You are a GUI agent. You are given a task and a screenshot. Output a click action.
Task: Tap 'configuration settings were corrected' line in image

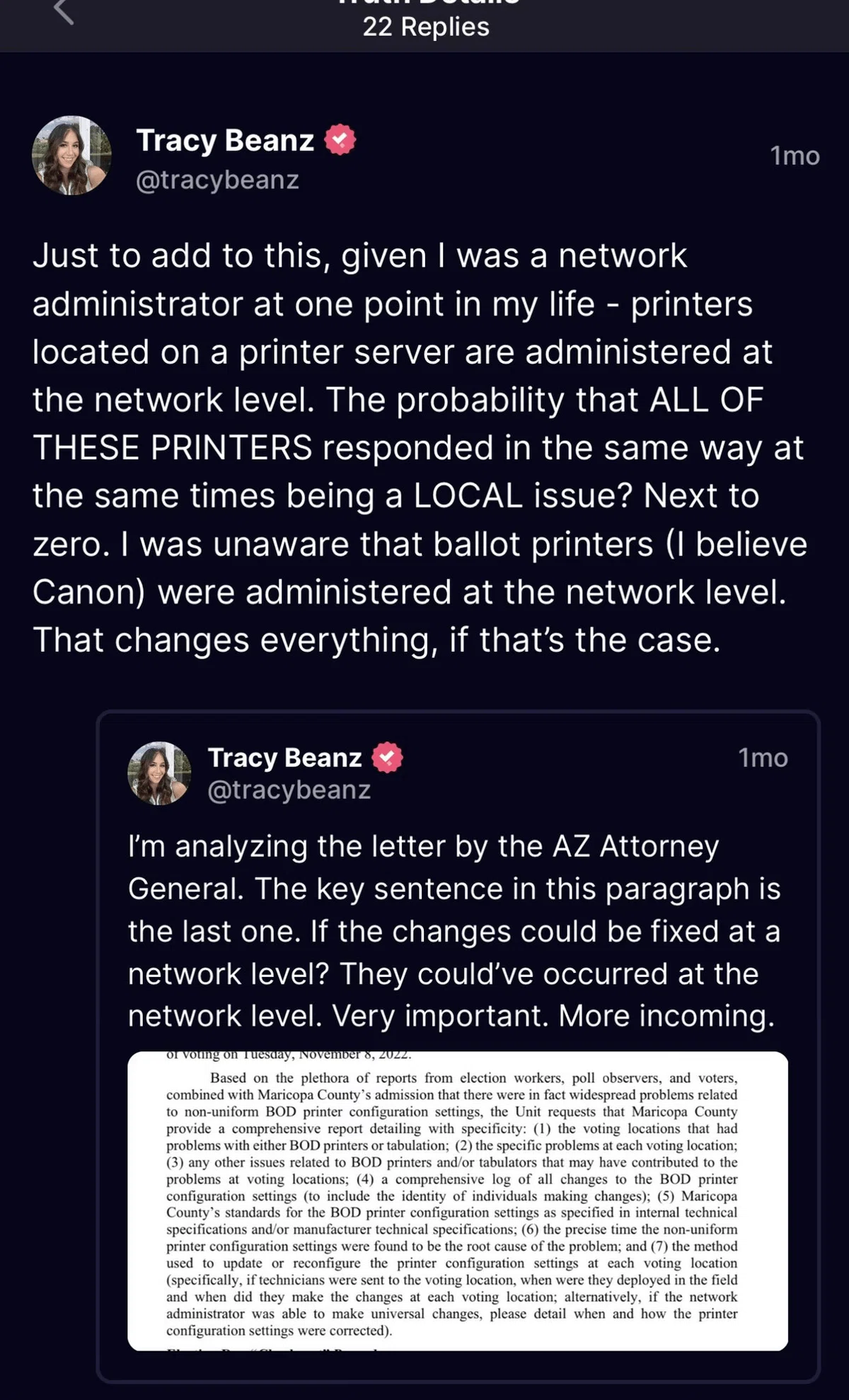tap(279, 1331)
